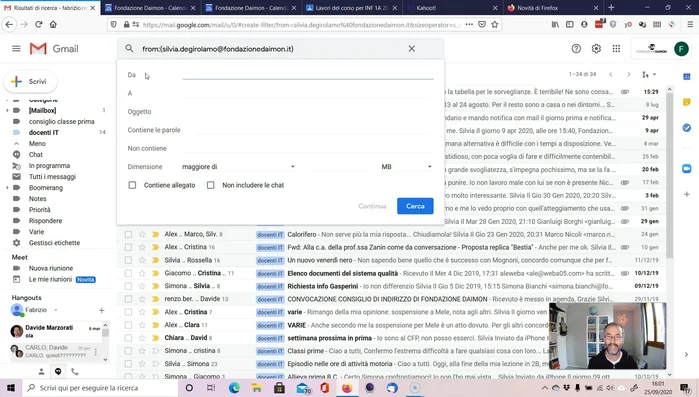Image resolution: width=699 pixels, height=397 pixels.
Task: Star the Calorifero conversation
Action: (x=142, y=234)
